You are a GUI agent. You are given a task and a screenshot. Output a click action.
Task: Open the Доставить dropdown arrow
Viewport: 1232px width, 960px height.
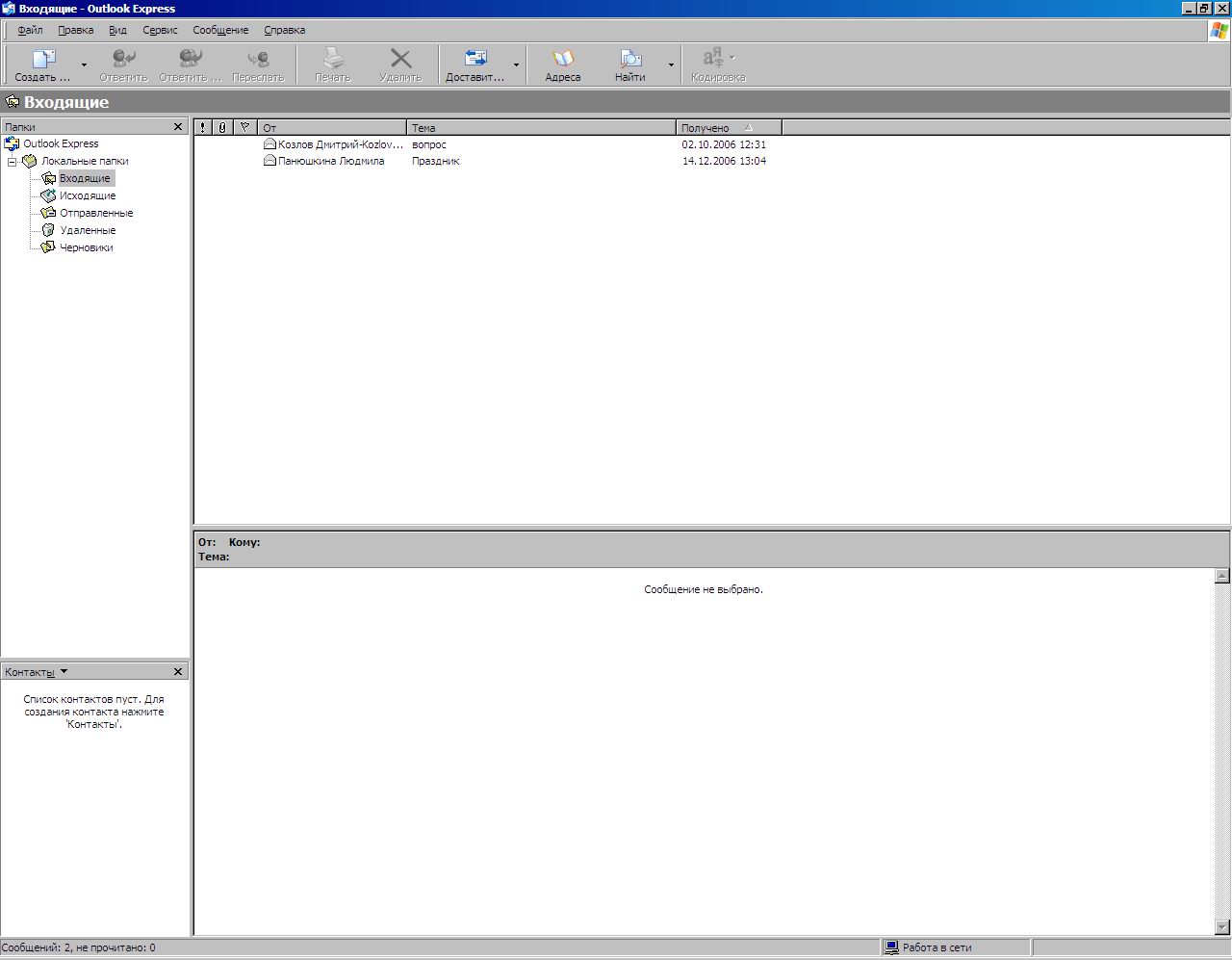[x=516, y=65]
